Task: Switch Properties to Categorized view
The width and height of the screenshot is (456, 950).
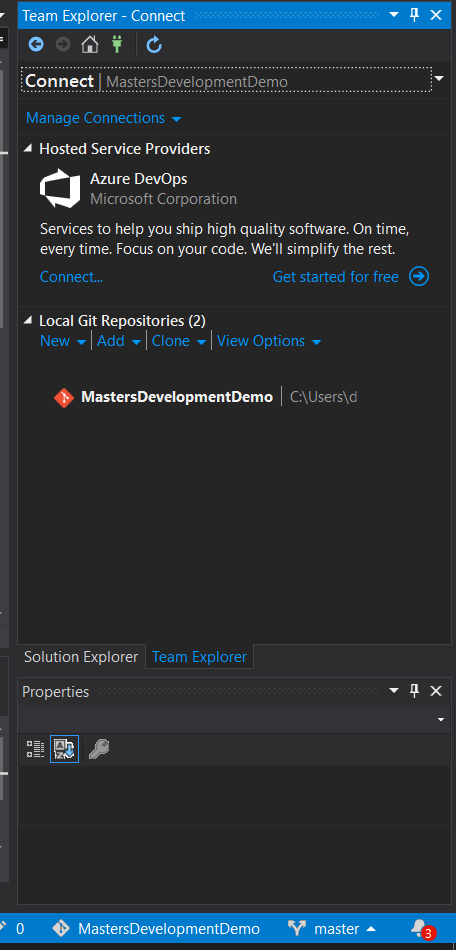Action: point(35,749)
